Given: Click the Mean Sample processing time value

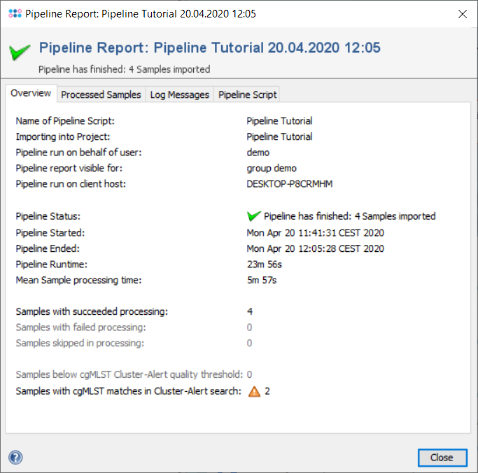Looking at the screenshot, I should (262, 280).
